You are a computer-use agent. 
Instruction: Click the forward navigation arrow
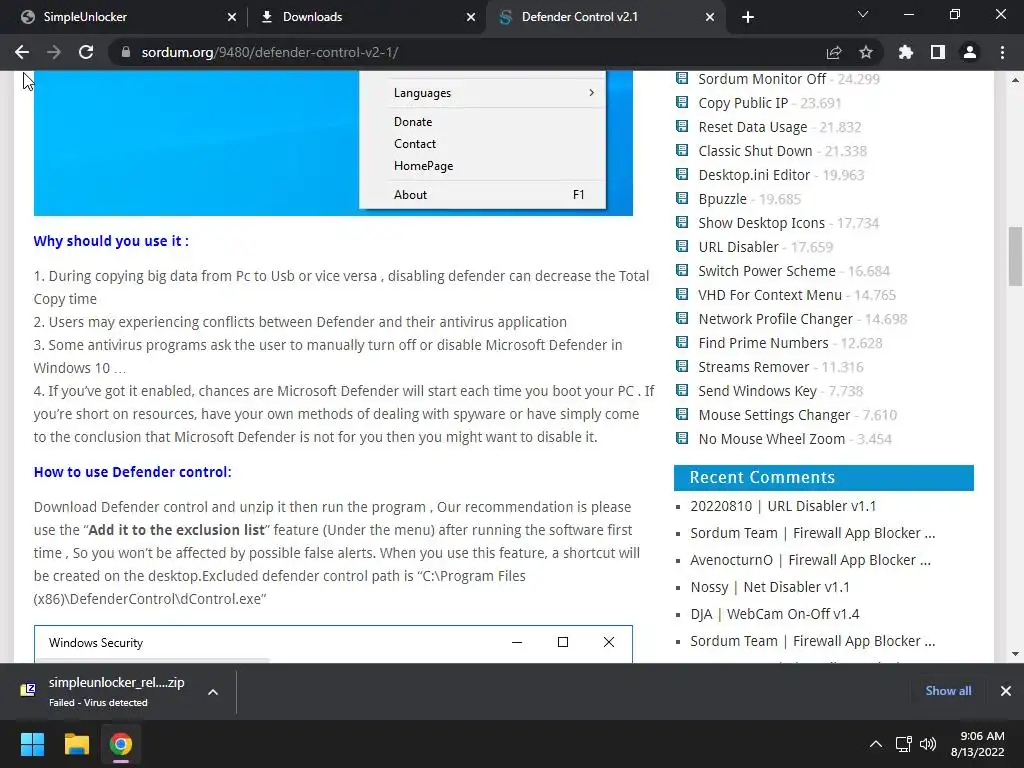click(x=54, y=52)
